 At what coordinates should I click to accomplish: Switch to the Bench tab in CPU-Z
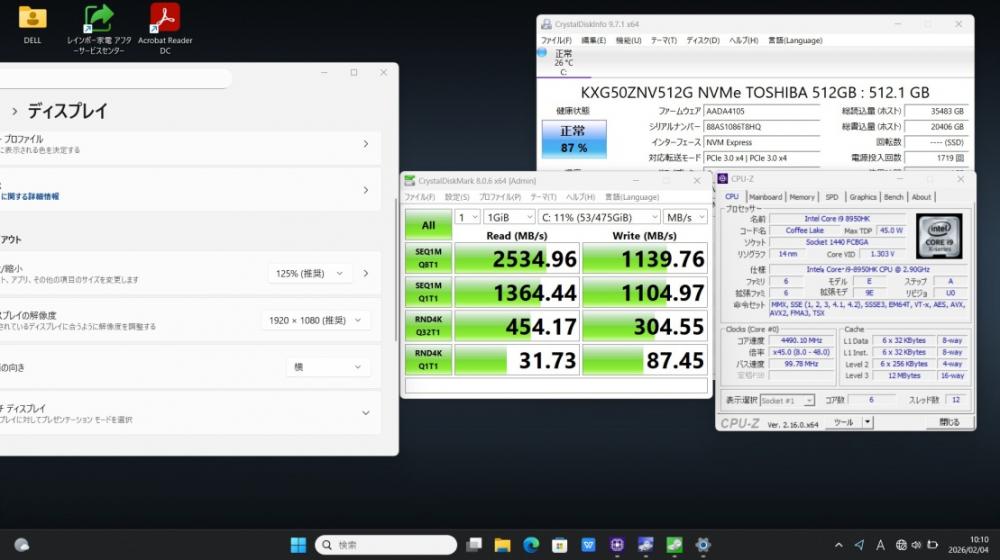893,197
